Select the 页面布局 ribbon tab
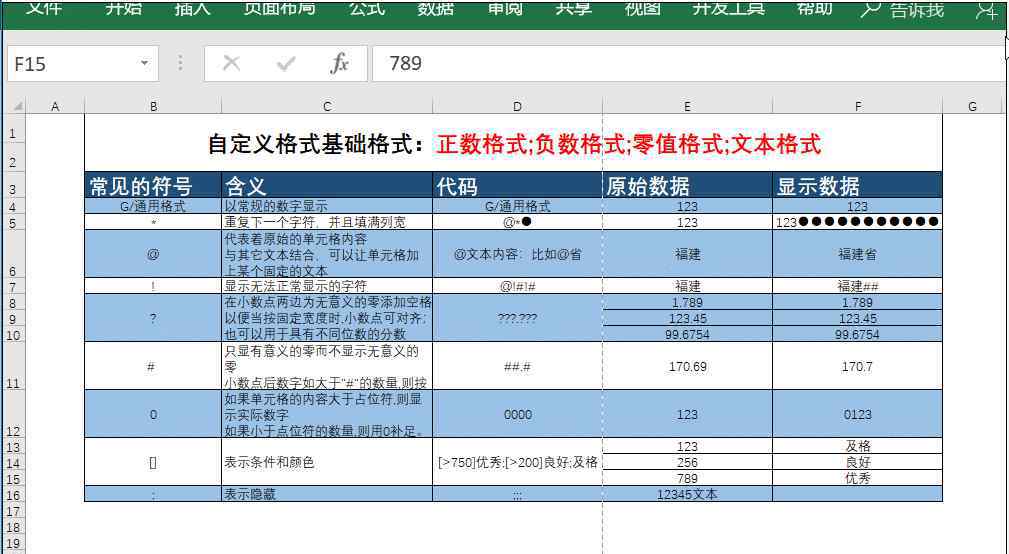Viewport: 1009px width, 554px height. [279, 9]
